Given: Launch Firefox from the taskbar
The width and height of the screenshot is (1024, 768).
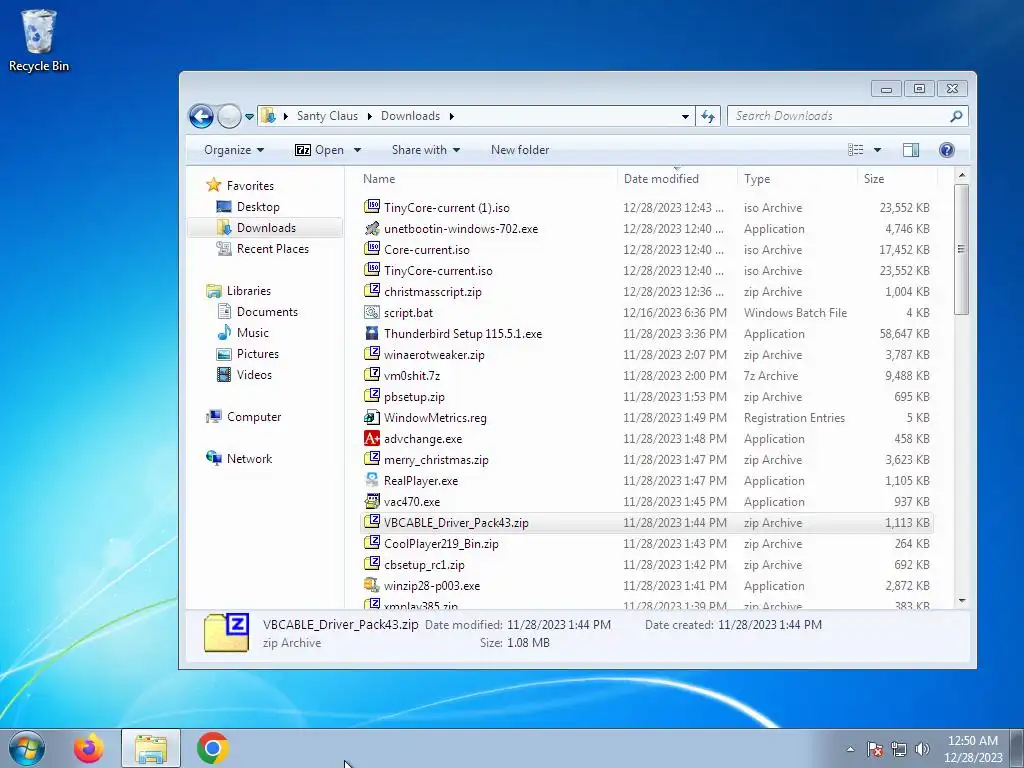Looking at the screenshot, I should click(x=89, y=748).
